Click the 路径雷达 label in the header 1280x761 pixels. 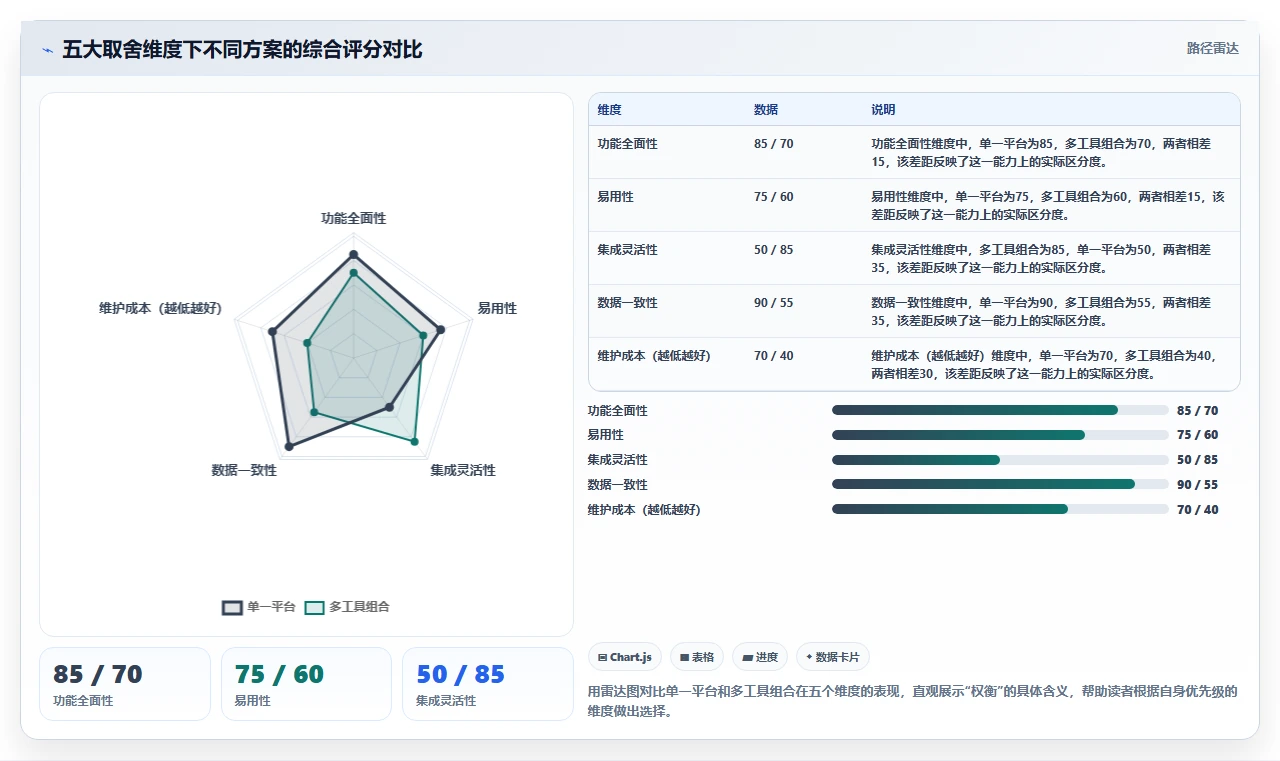click(x=1212, y=48)
